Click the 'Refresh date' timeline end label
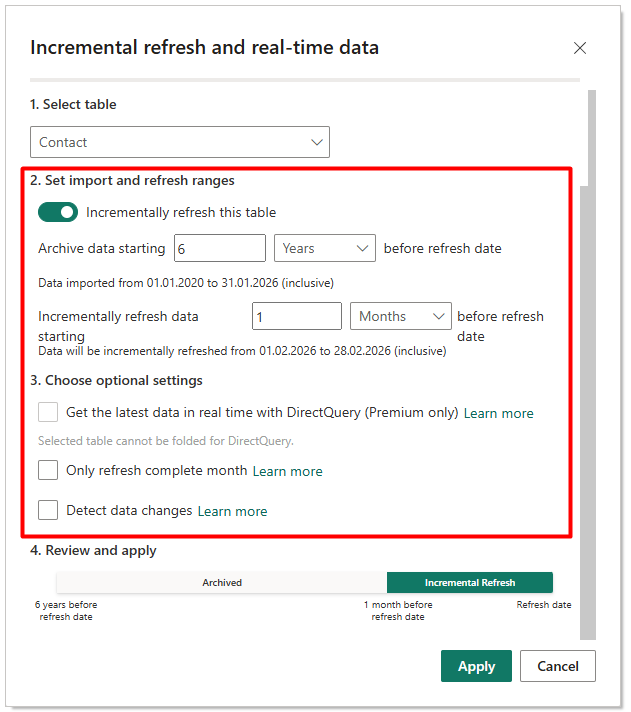This screenshot has width=631, height=712. point(544,605)
